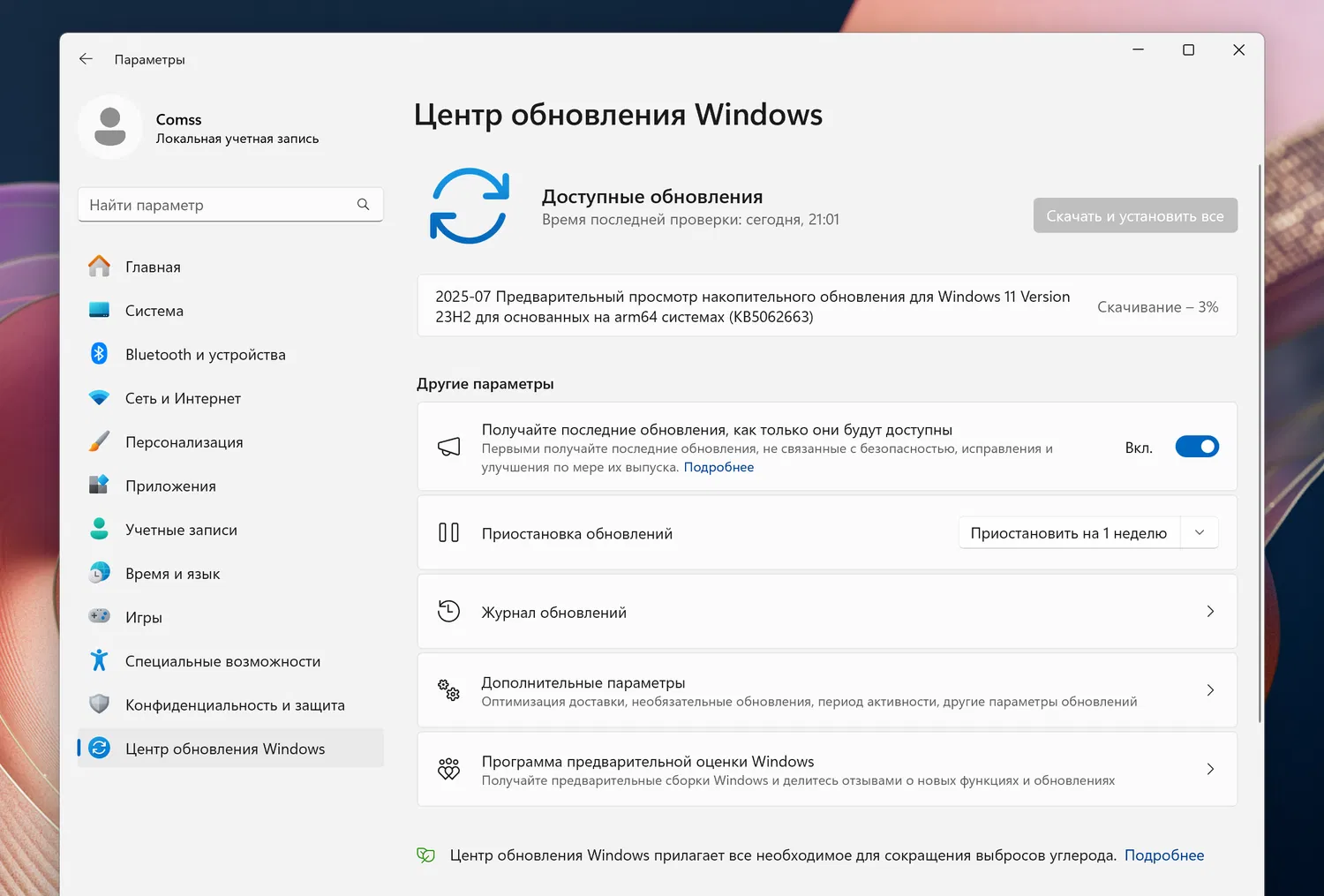Click the carbon emissions Подробнее link
Viewport: 1324px width, 896px height.
(1163, 855)
